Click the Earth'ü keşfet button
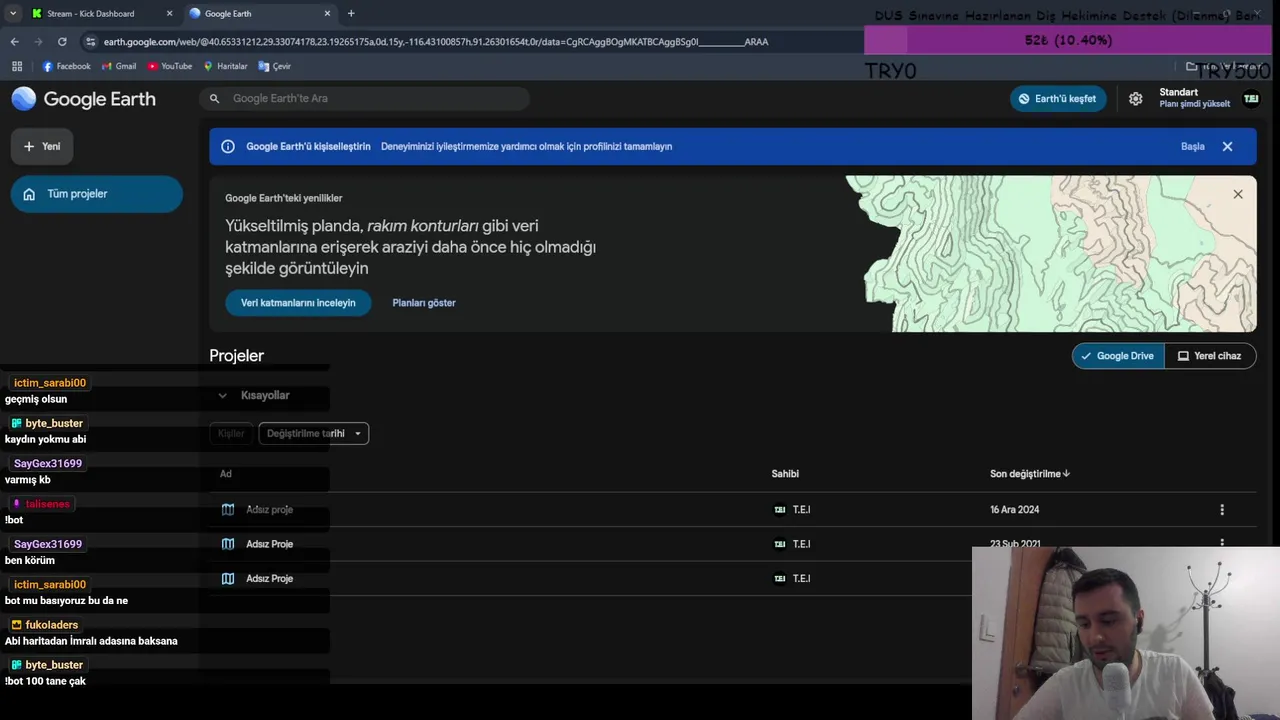 pos(1058,99)
